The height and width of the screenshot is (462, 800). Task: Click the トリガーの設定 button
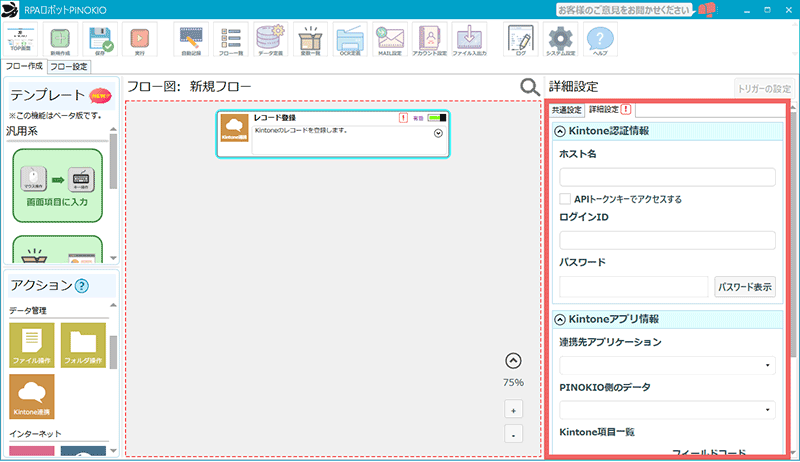(x=764, y=89)
